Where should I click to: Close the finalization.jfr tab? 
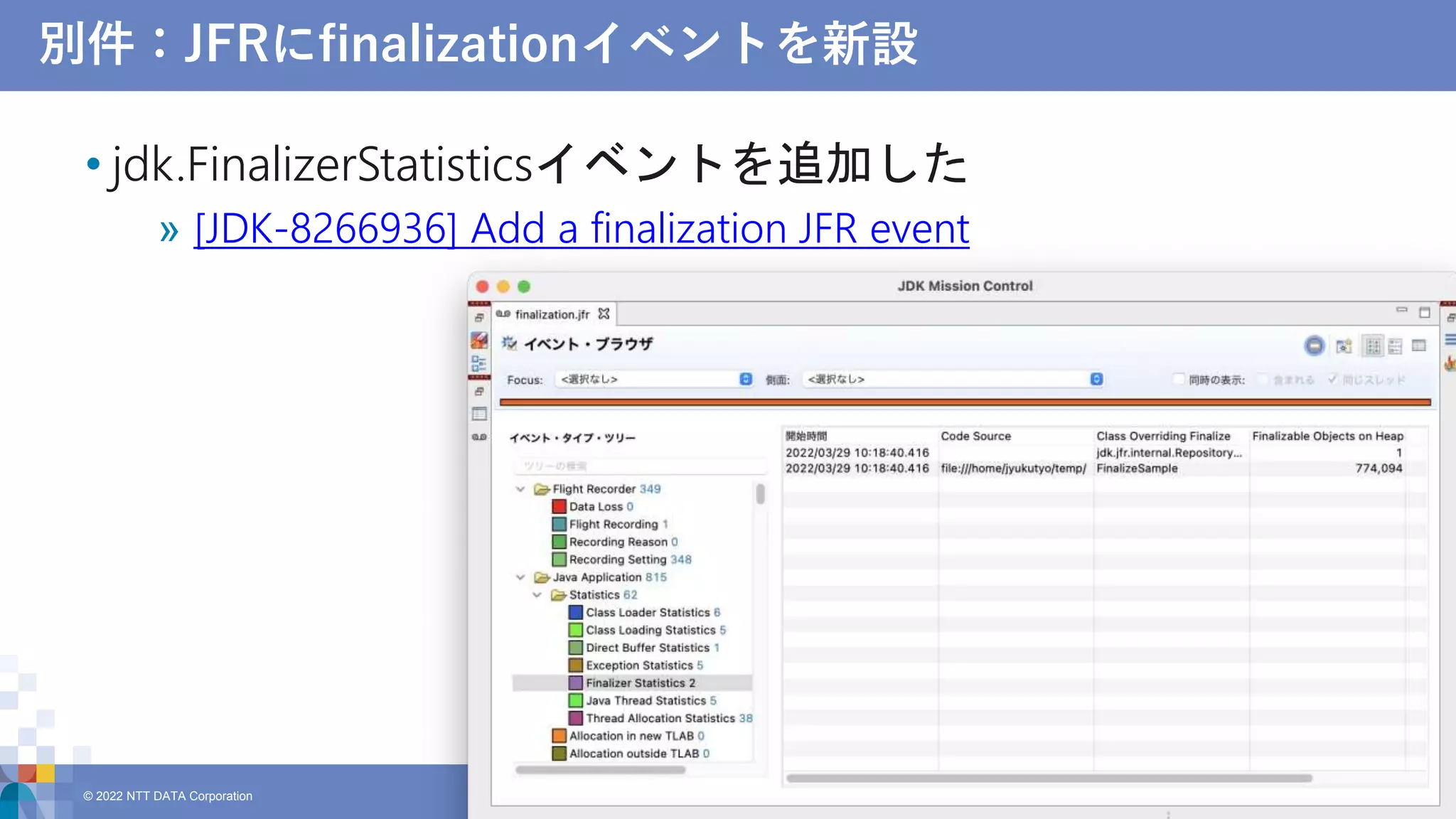604,314
